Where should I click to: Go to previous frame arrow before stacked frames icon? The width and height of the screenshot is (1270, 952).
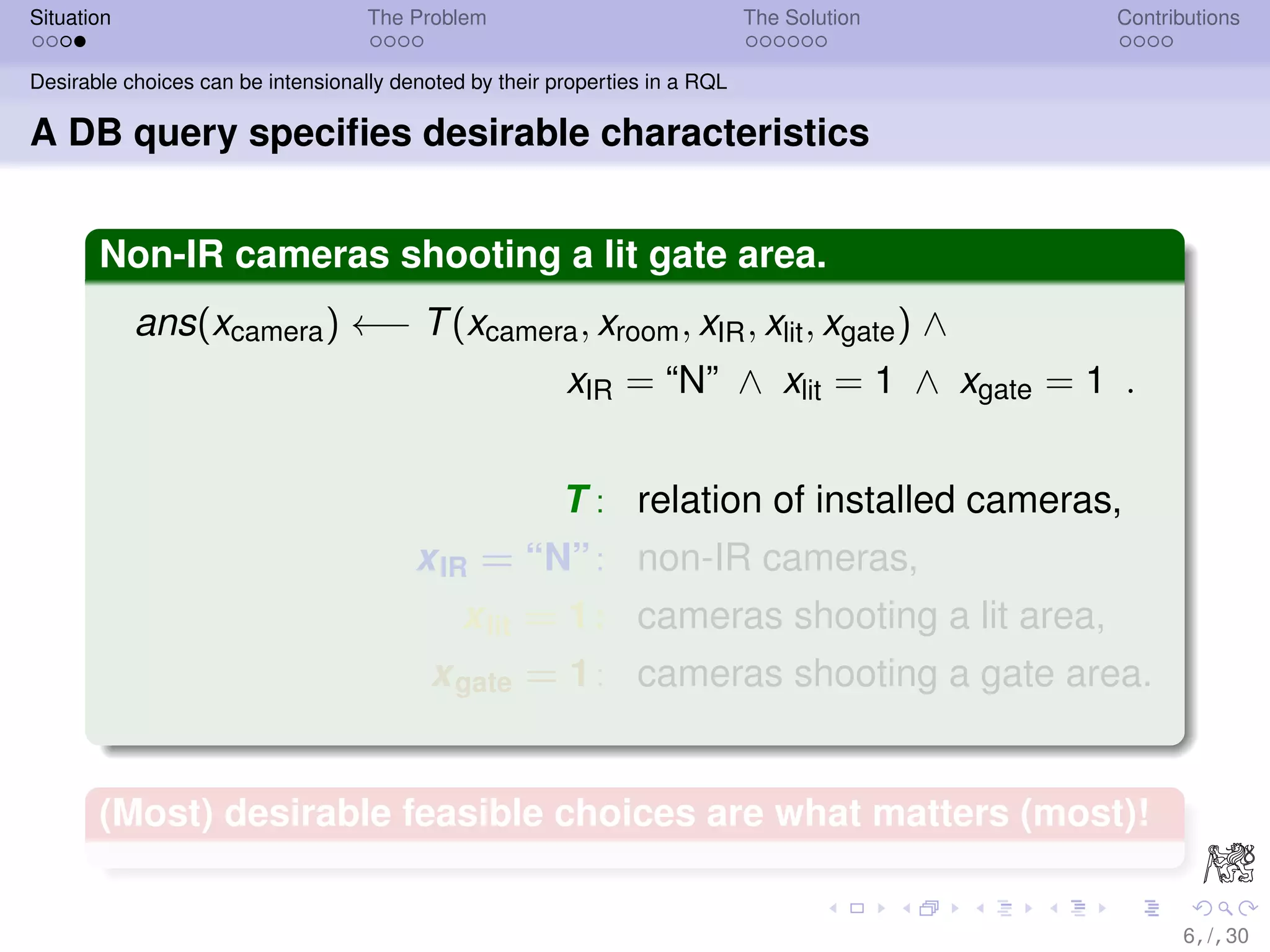907,908
